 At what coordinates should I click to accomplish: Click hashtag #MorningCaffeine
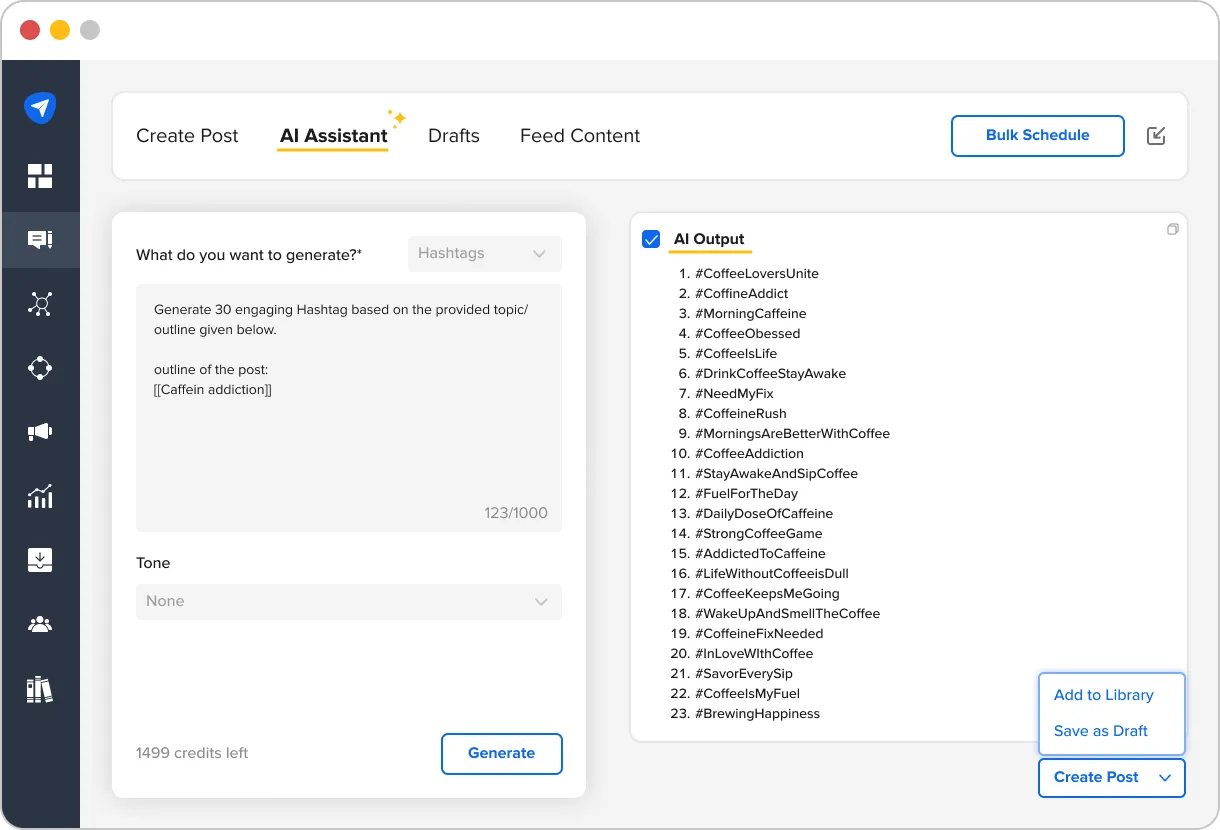(x=751, y=314)
